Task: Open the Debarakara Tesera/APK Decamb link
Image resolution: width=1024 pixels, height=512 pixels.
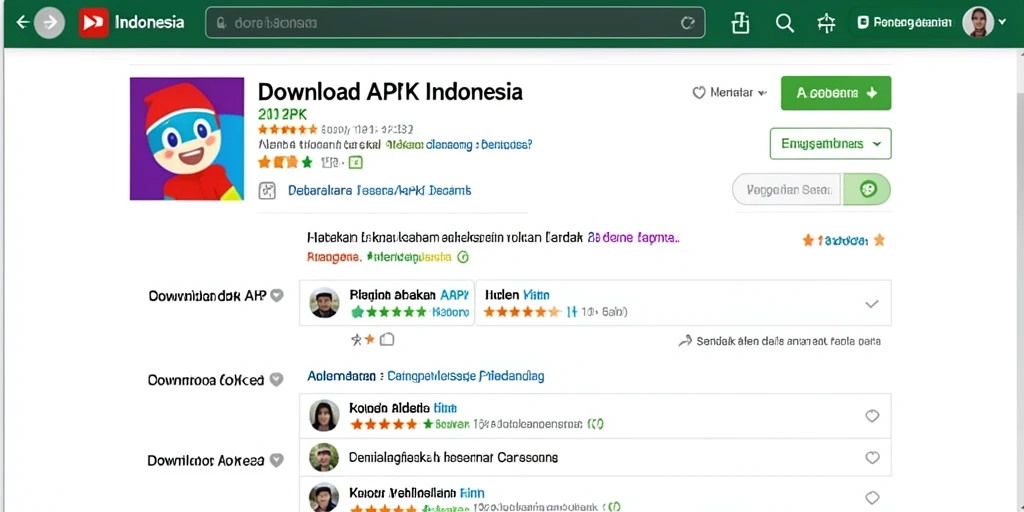Action: click(x=379, y=191)
